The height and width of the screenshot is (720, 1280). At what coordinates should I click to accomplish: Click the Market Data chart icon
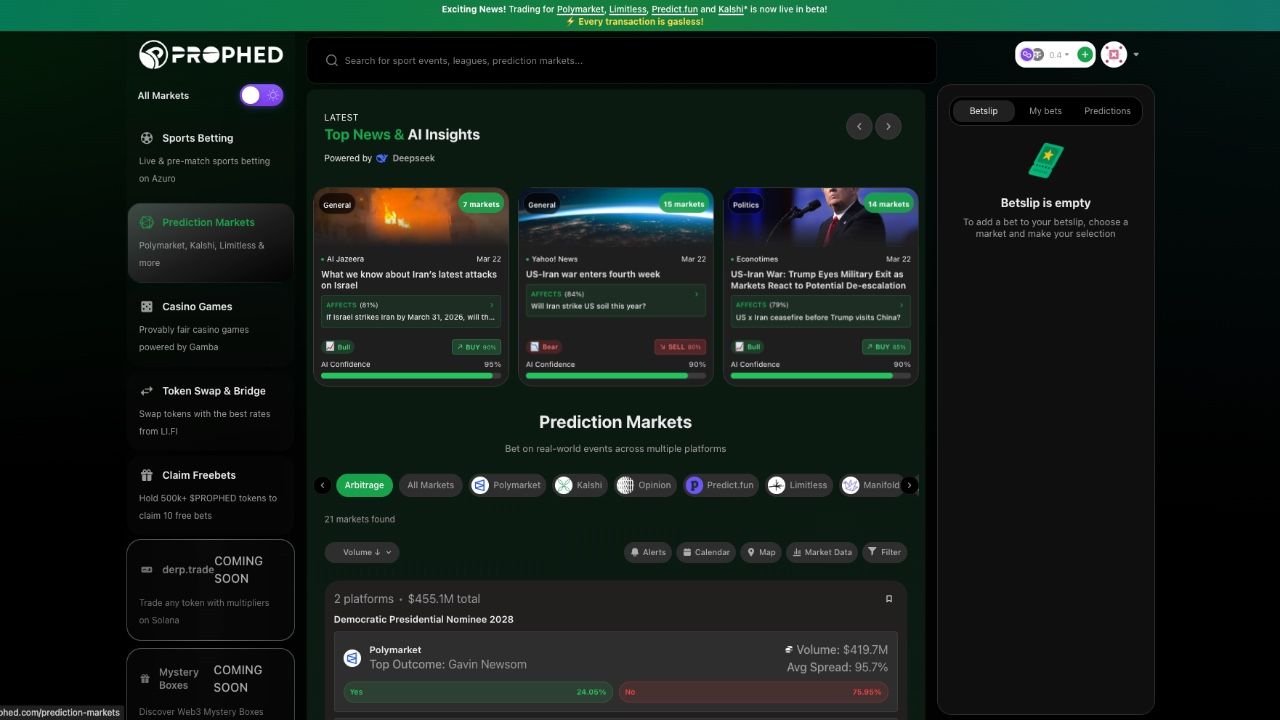coord(797,552)
